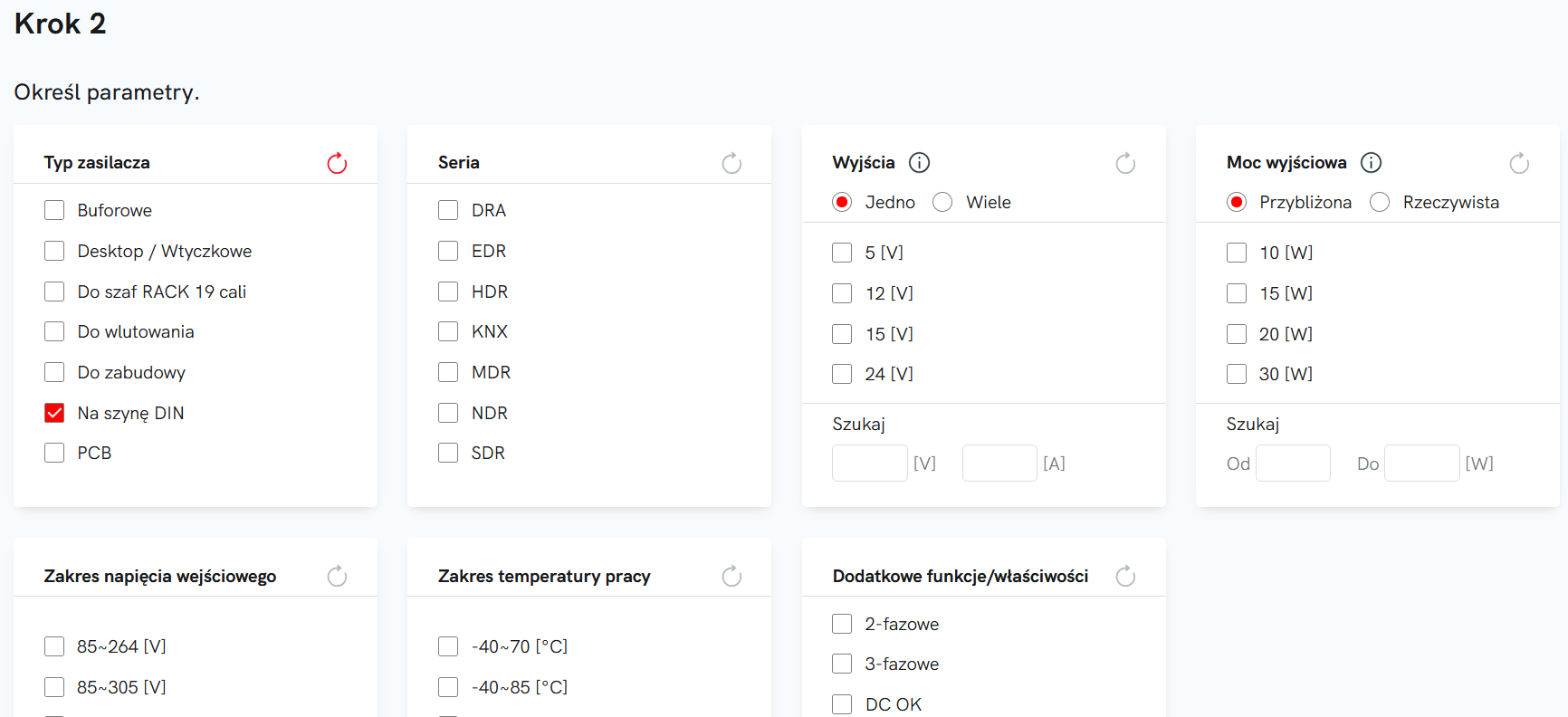
Task: Click the Seria reset icon
Action: 731,163
